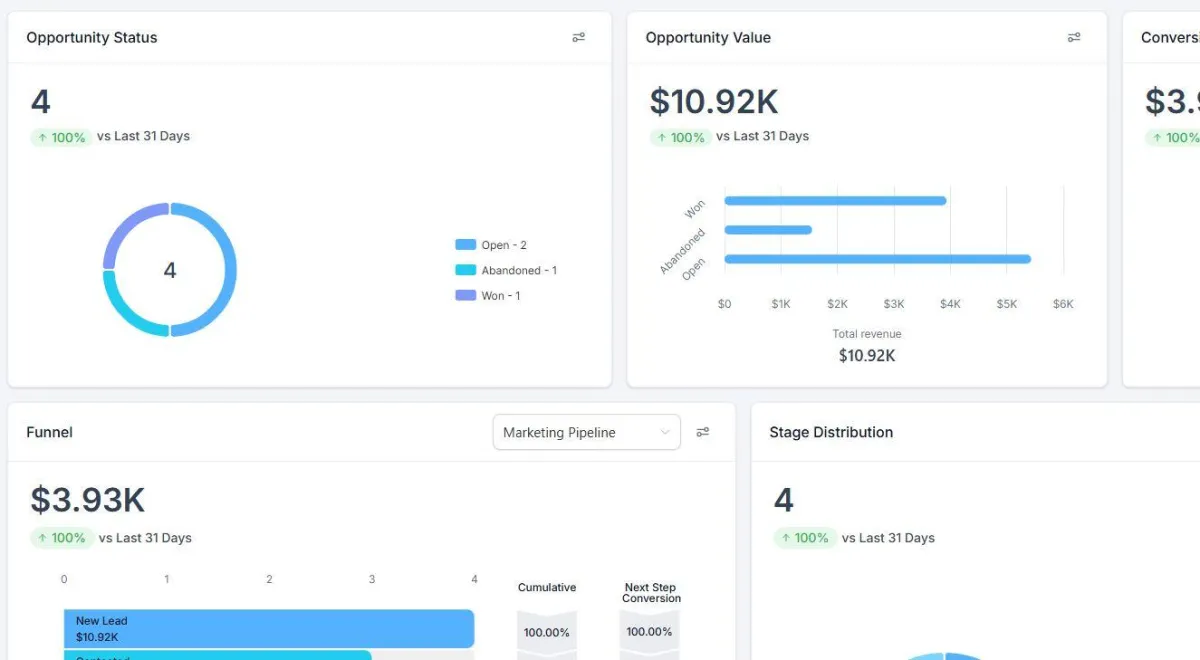The width and height of the screenshot is (1200, 660).
Task: Click the Open legend color swatch
Action: [465, 245]
